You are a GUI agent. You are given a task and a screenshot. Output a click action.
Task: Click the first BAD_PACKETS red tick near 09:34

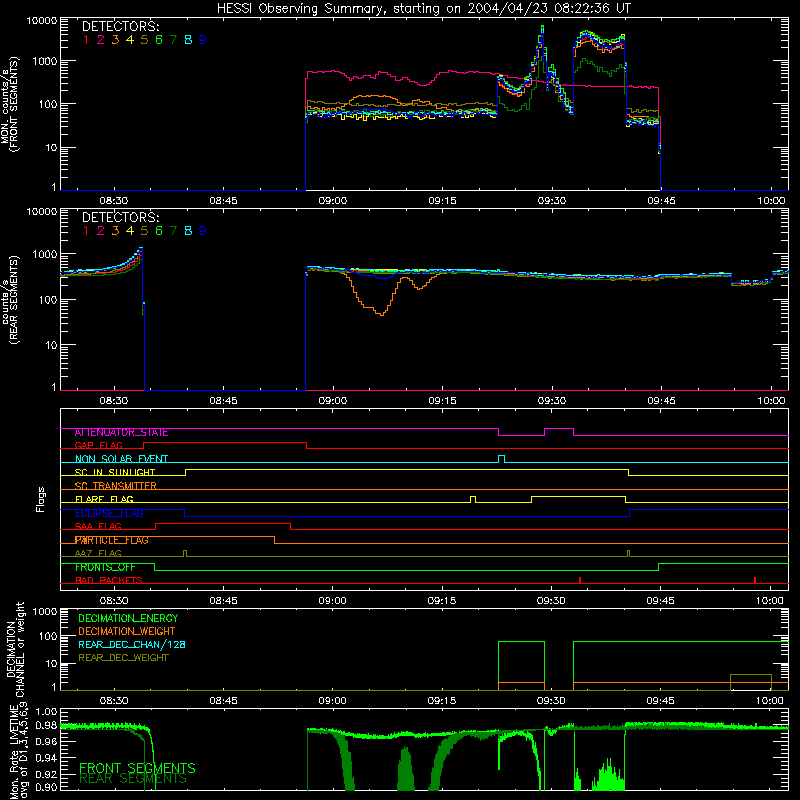(x=580, y=580)
